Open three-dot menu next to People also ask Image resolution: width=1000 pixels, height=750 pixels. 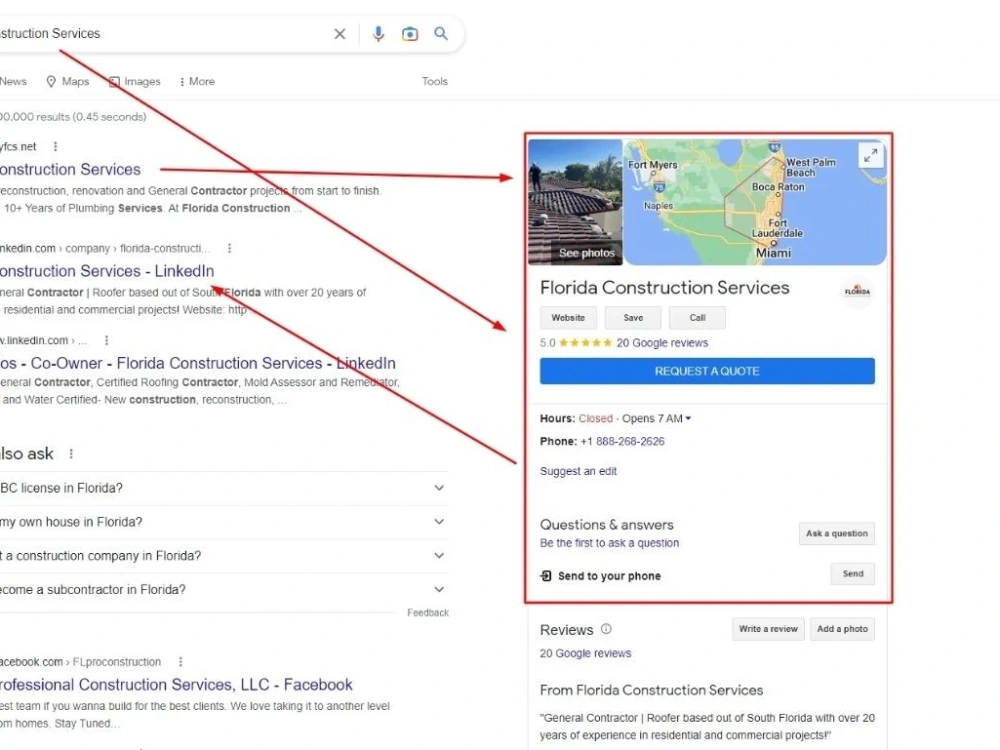coord(71,454)
